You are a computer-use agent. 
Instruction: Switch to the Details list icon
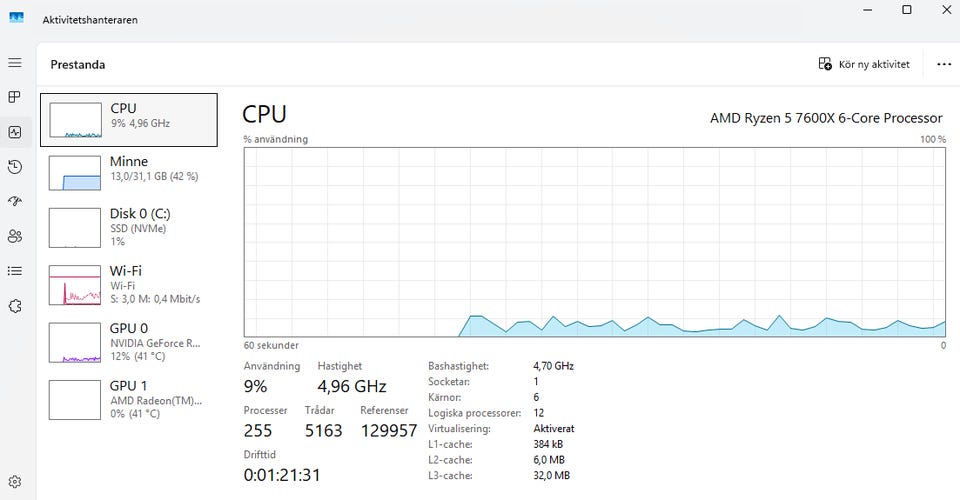coord(14,270)
